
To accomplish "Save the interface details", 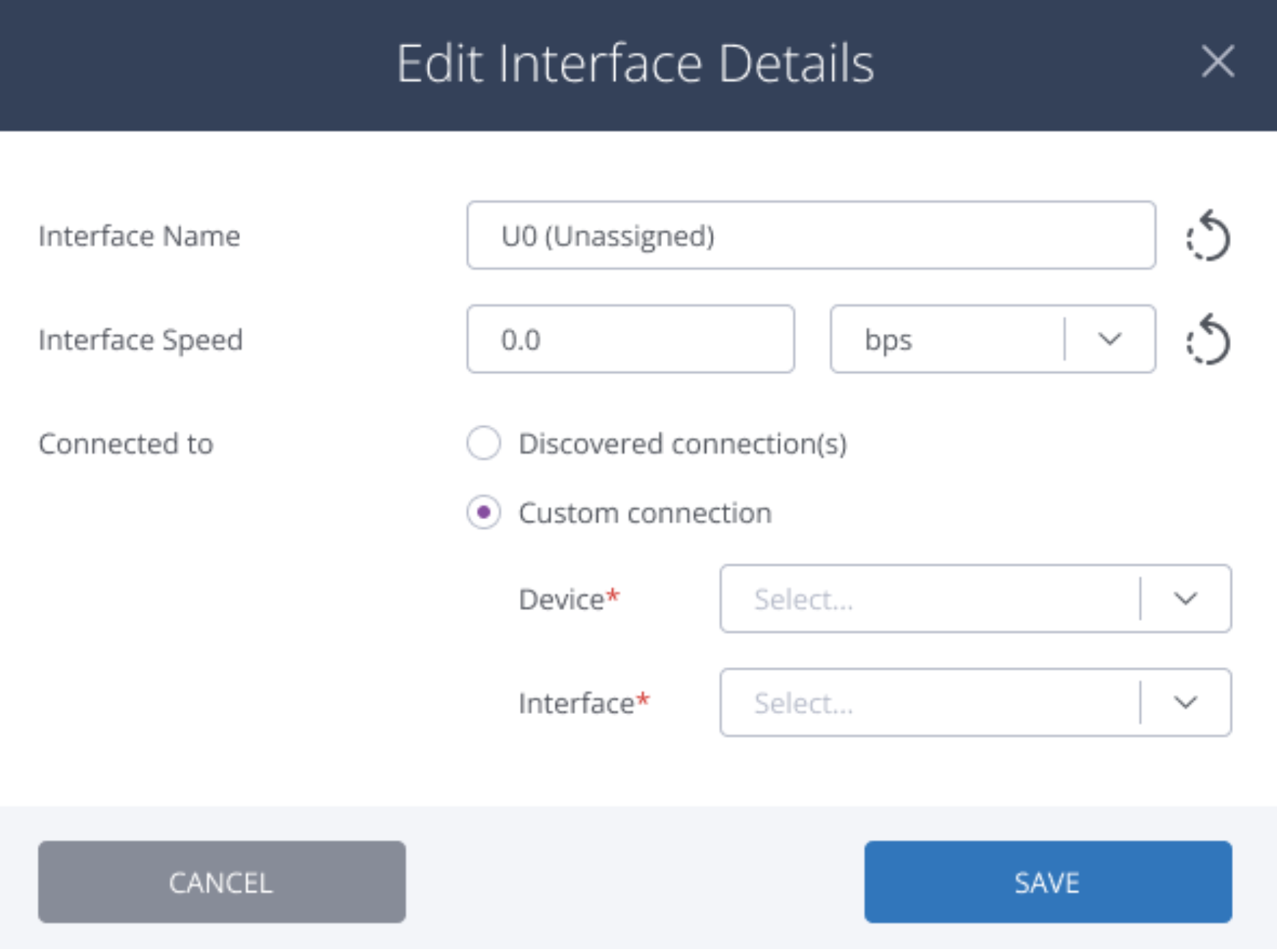I will tap(1048, 882).
